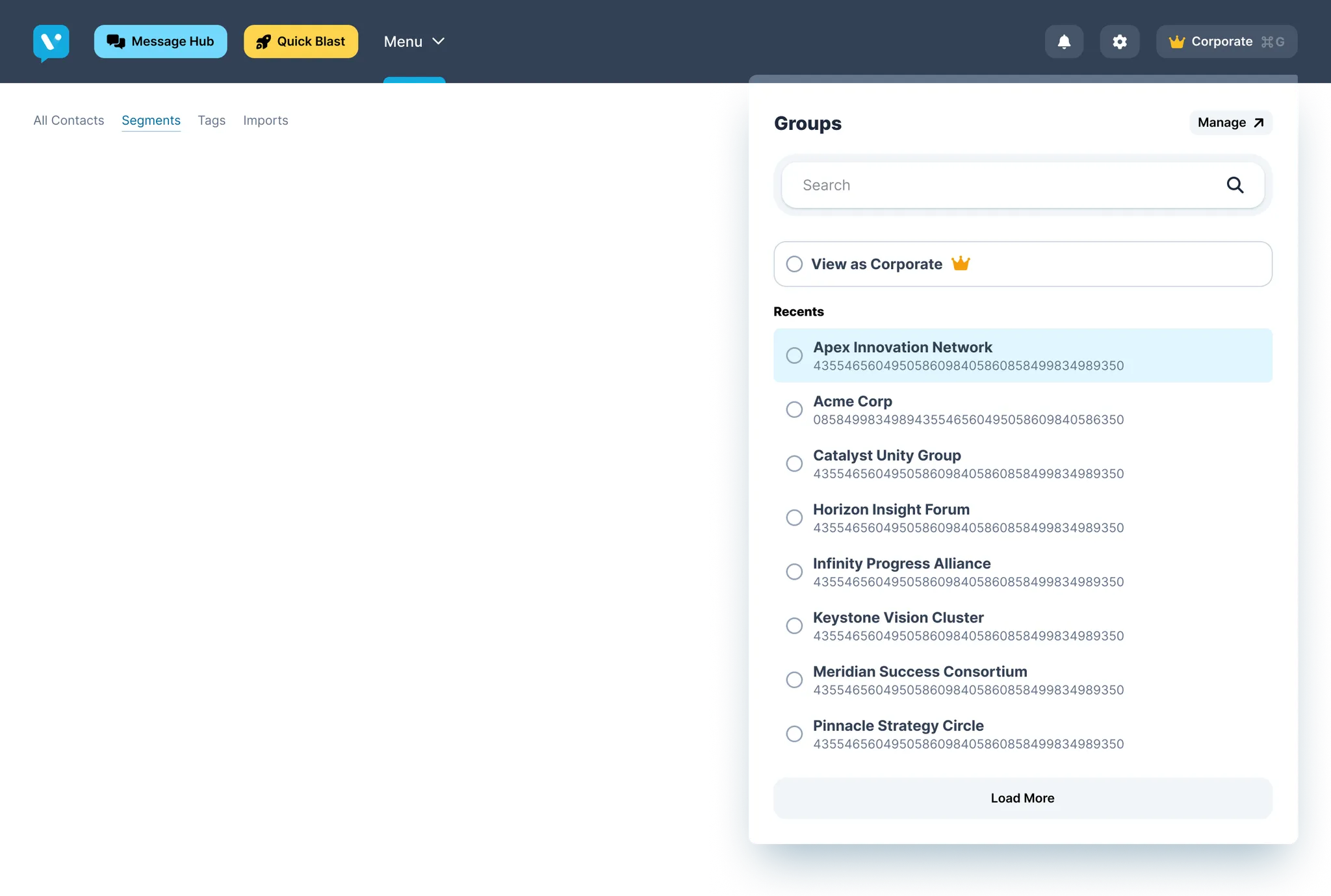1331x896 pixels.
Task: Click the search magnifier icon
Action: pyautogui.click(x=1235, y=185)
